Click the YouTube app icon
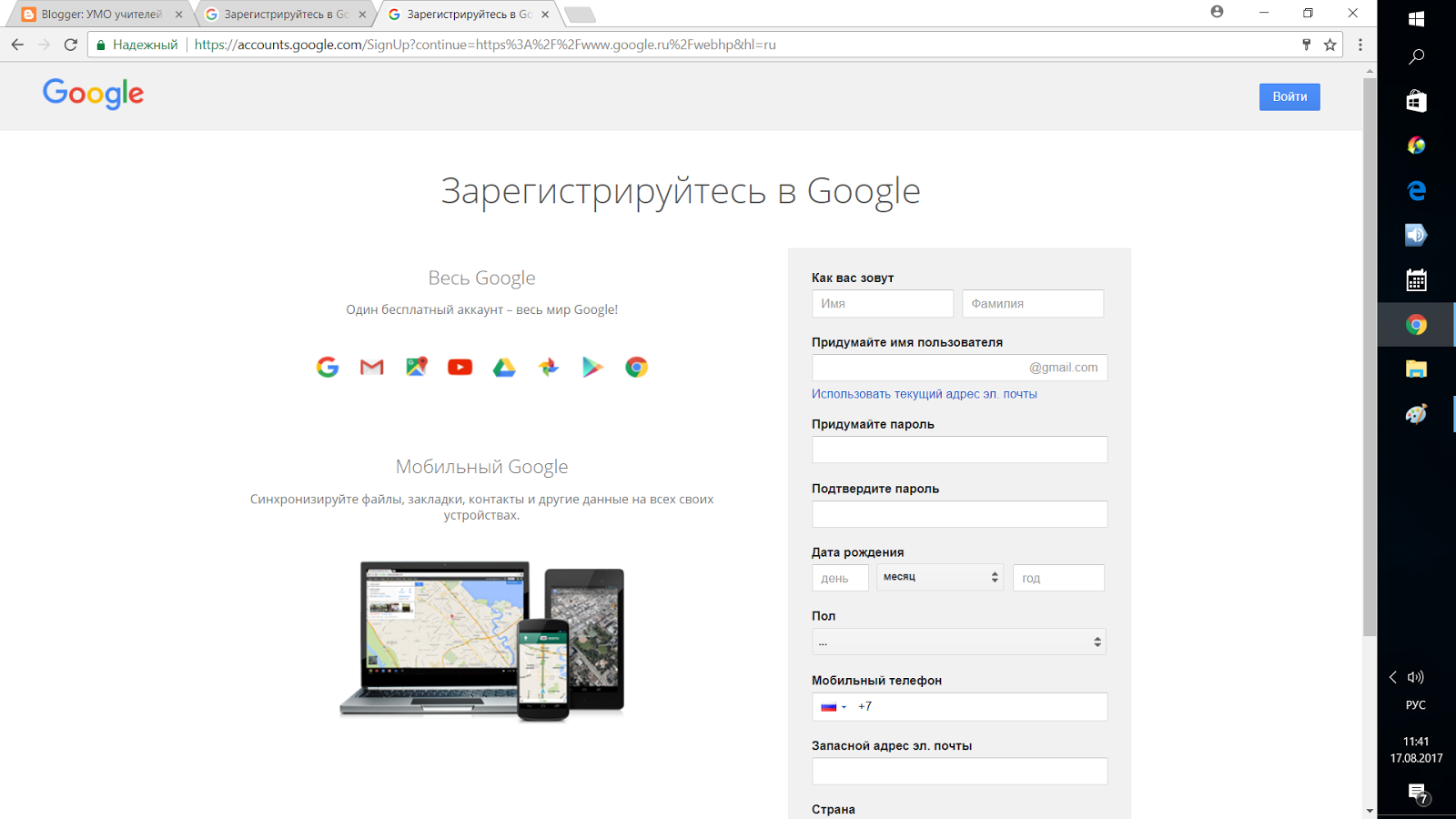Viewport: 1456px width, 819px height. (x=460, y=367)
